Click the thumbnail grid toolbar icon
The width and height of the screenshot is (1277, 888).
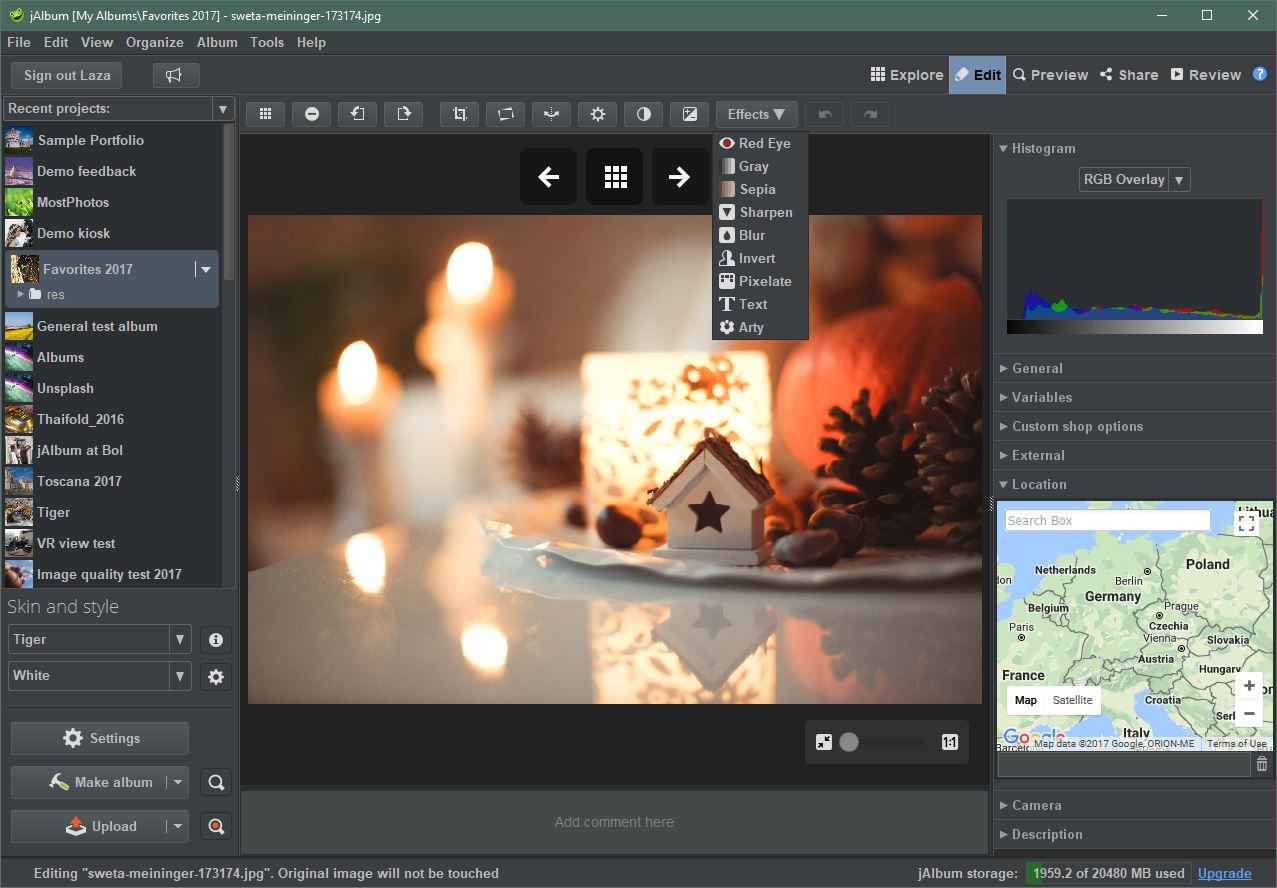coord(265,114)
